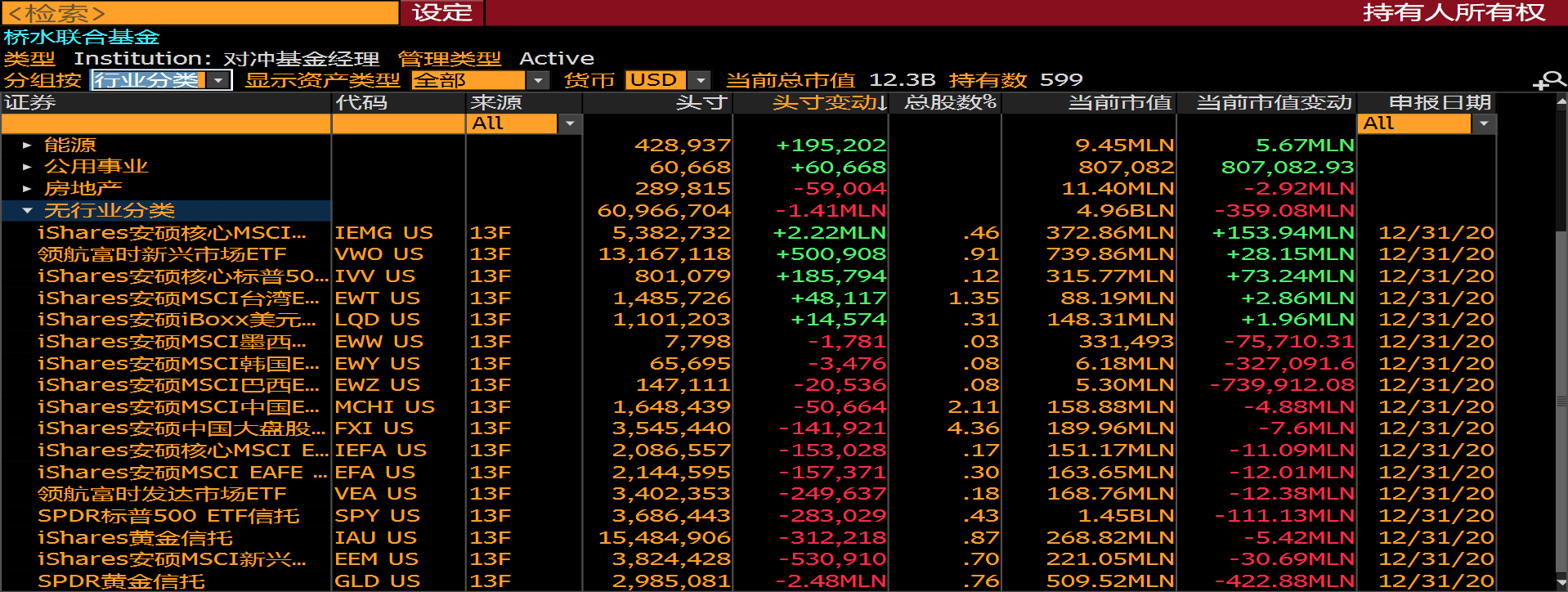The width and height of the screenshot is (1568, 592).
Task: Sort by the 证券 column header
Action: (166, 102)
